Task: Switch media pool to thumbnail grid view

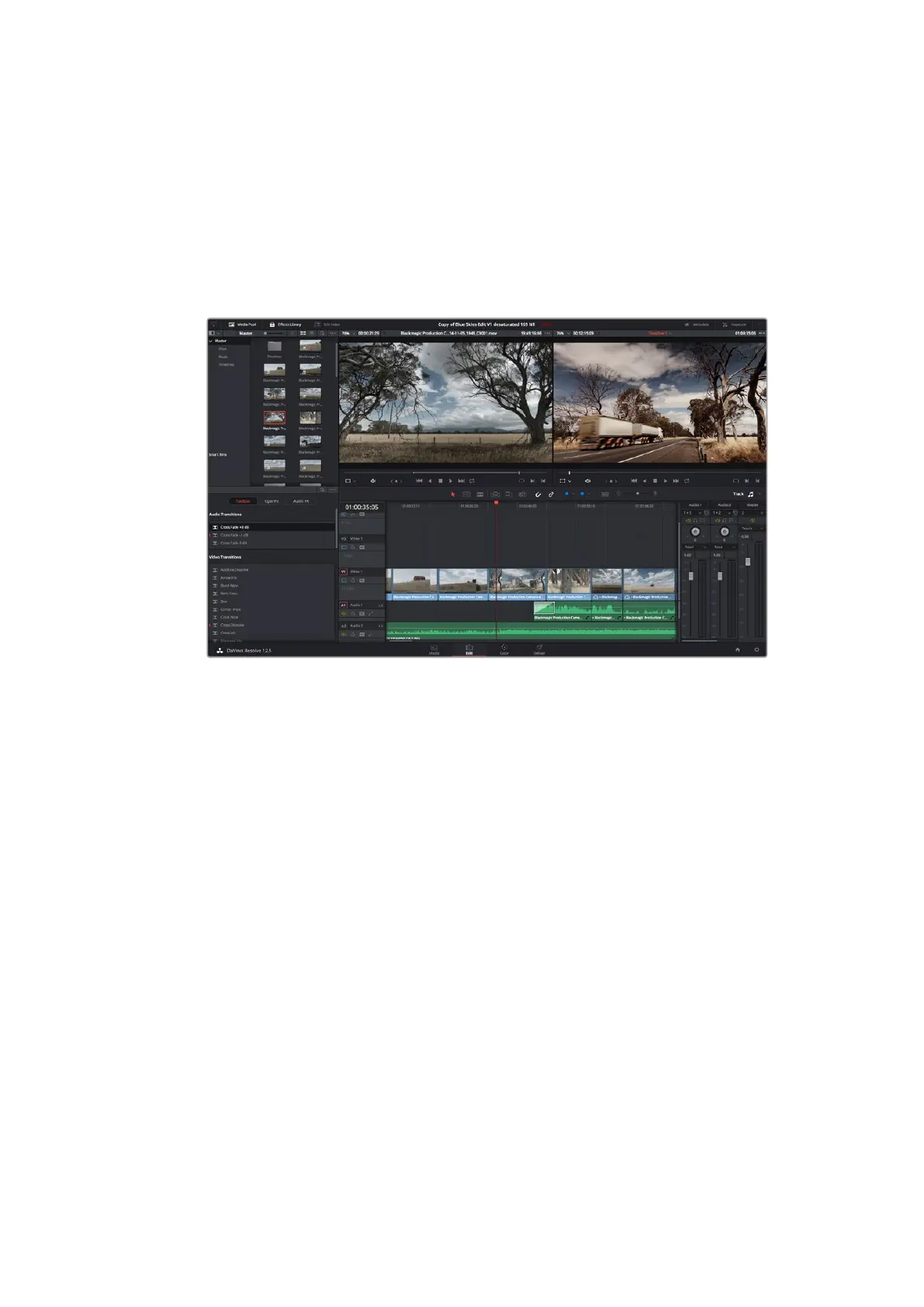Action: pos(303,333)
